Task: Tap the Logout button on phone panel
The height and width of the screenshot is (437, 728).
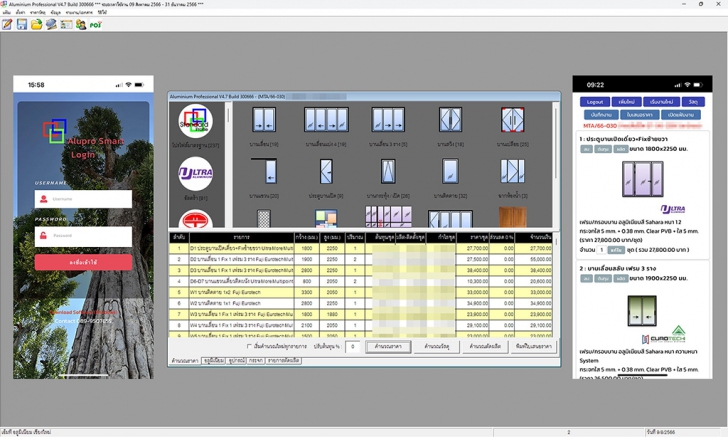Action: (595, 102)
